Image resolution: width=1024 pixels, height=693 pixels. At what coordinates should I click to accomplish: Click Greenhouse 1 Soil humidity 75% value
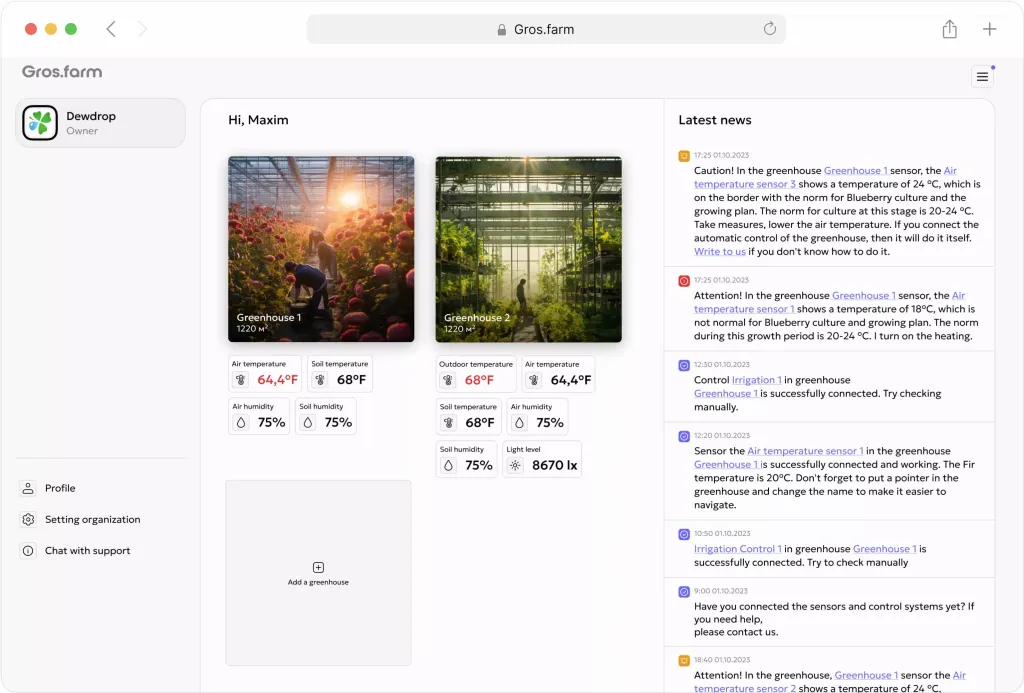338,423
